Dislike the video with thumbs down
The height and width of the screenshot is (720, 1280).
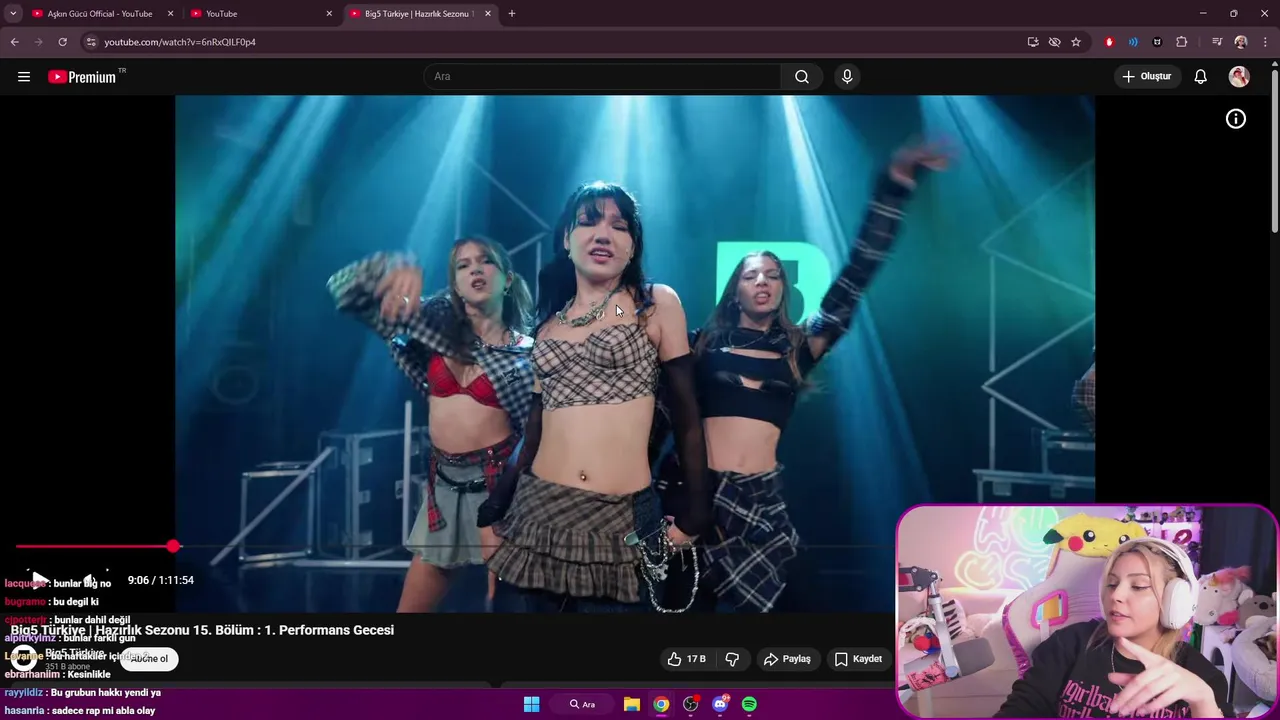(732, 659)
